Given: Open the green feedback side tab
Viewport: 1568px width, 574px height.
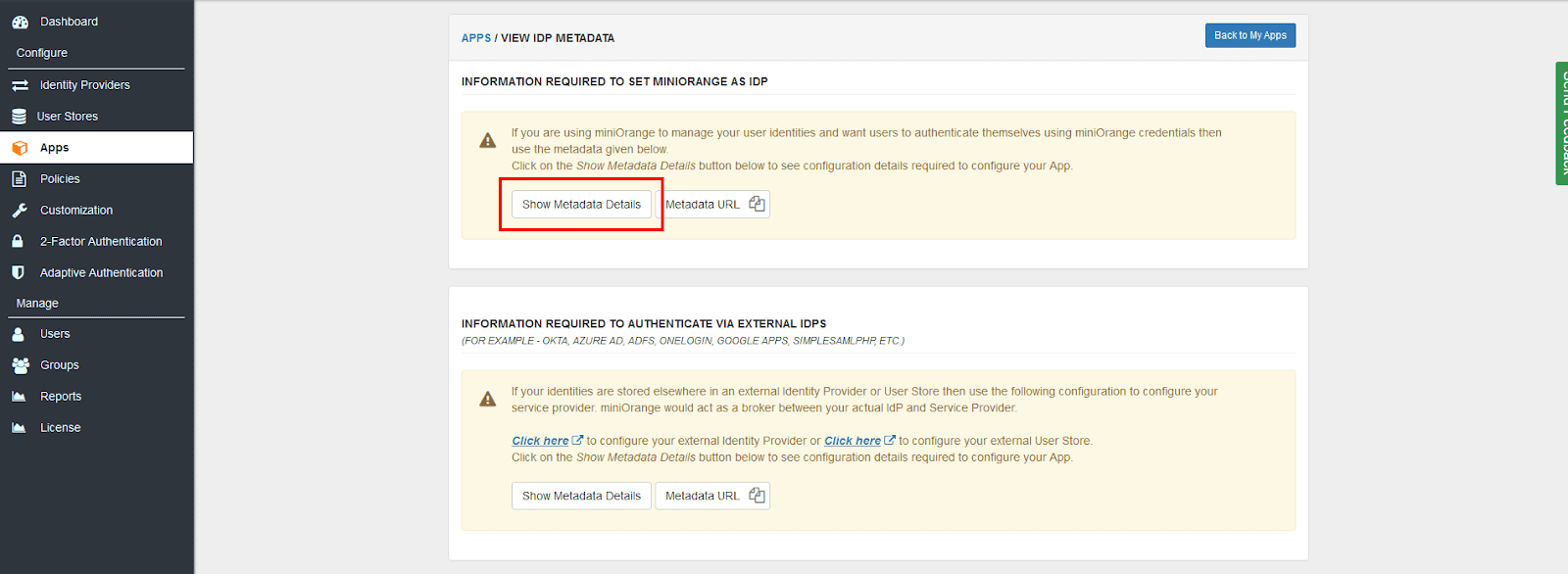Looking at the screenshot, I should (x=1561, y=123).
